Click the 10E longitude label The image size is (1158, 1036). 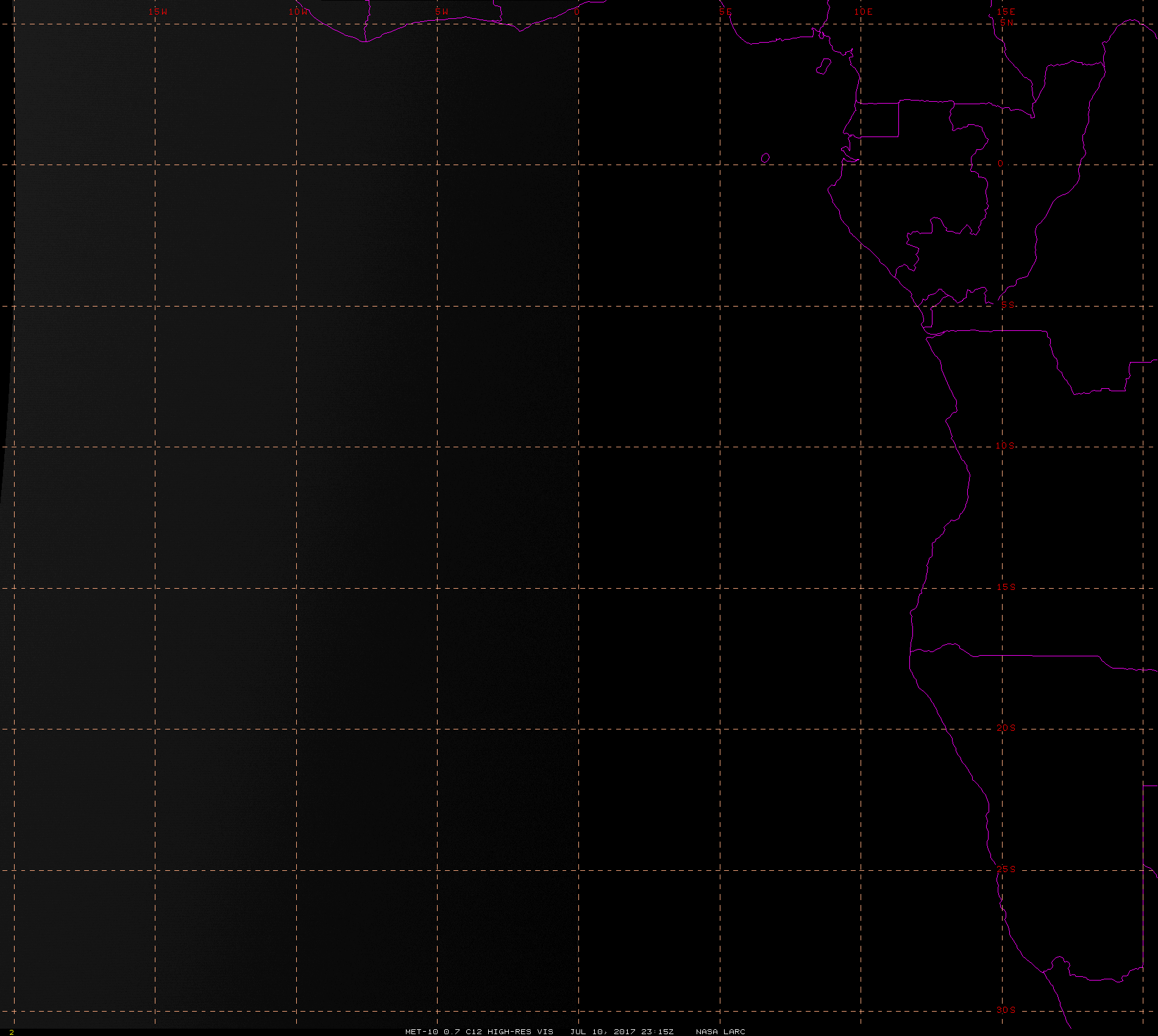864,12
